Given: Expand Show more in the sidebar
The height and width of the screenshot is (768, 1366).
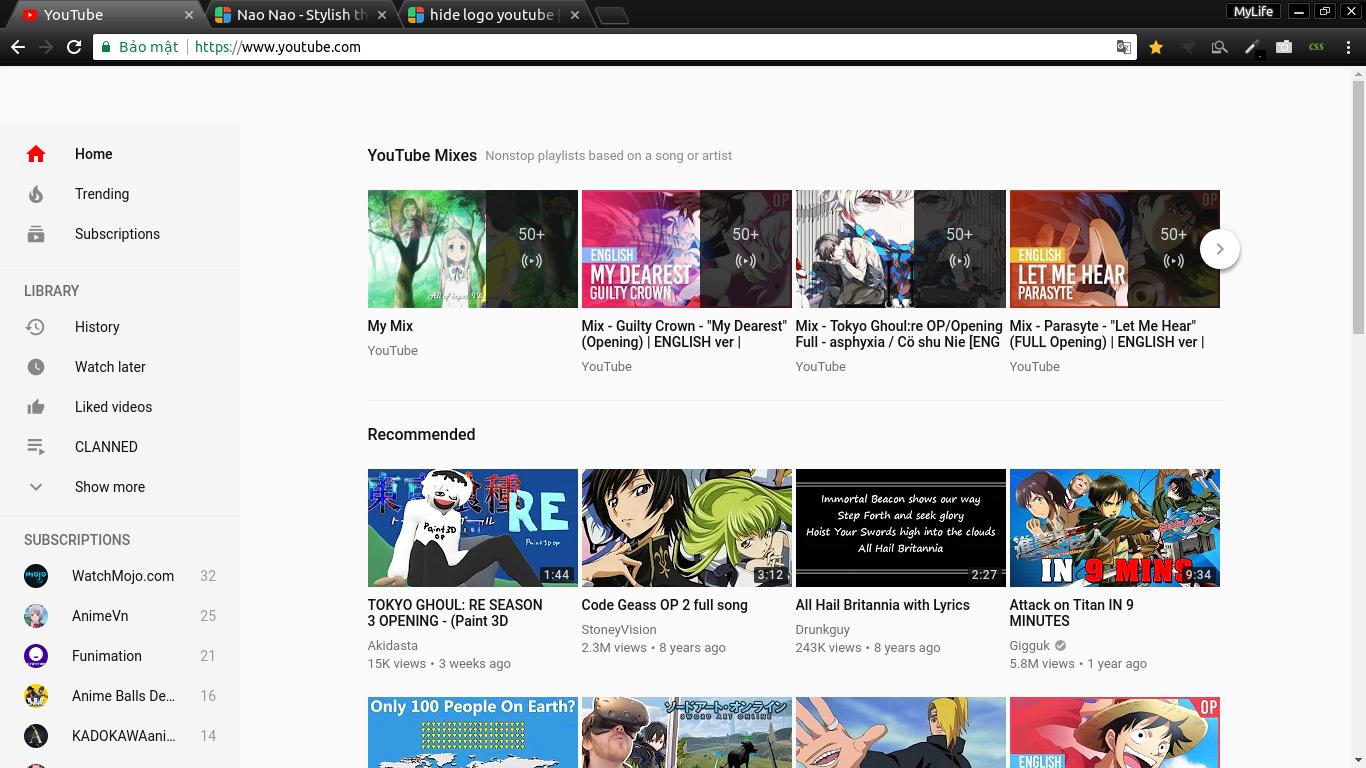Looking at the screenshot, I should (x=109, y=487).
